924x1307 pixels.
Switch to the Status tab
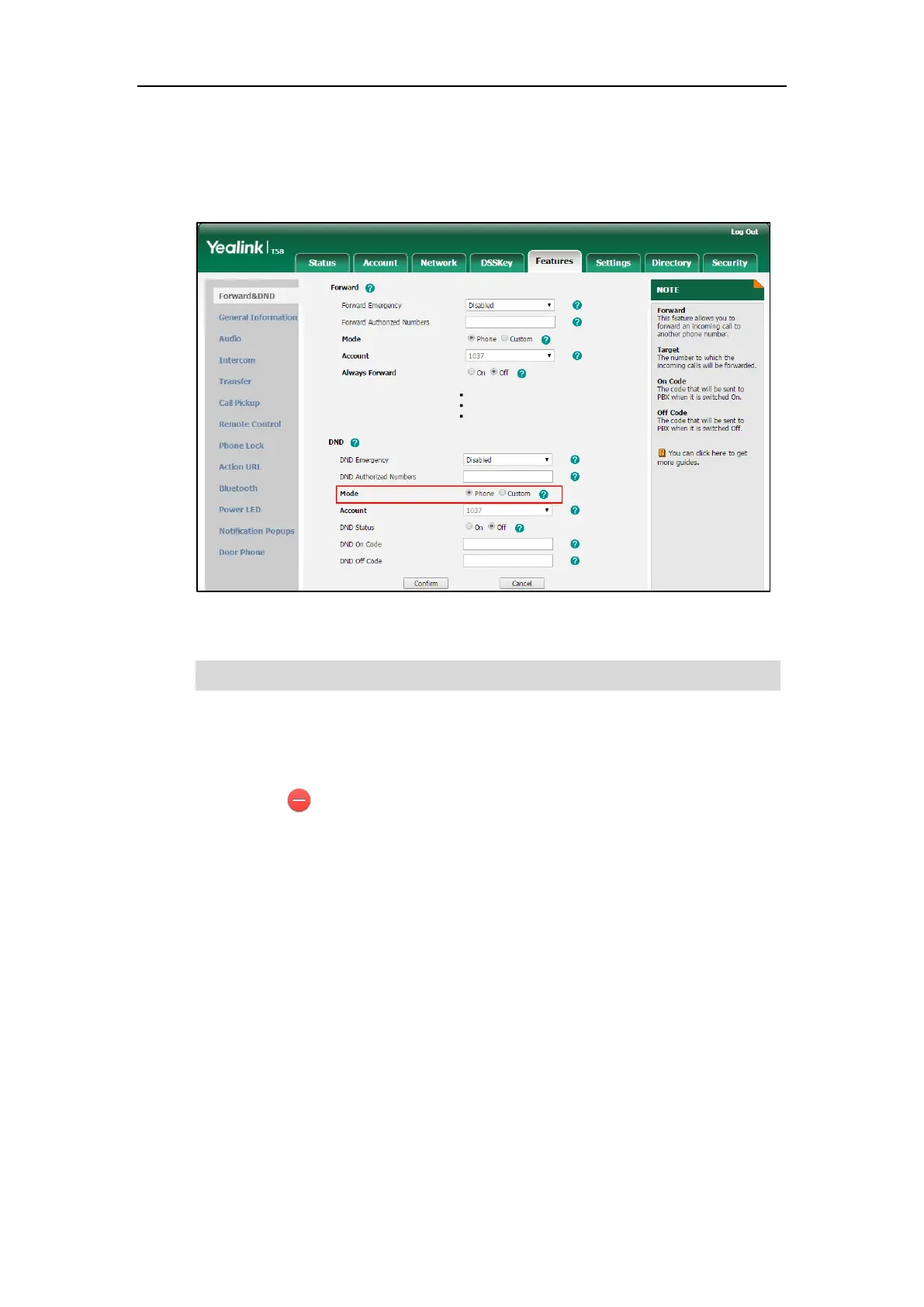(x=322, y=263)
